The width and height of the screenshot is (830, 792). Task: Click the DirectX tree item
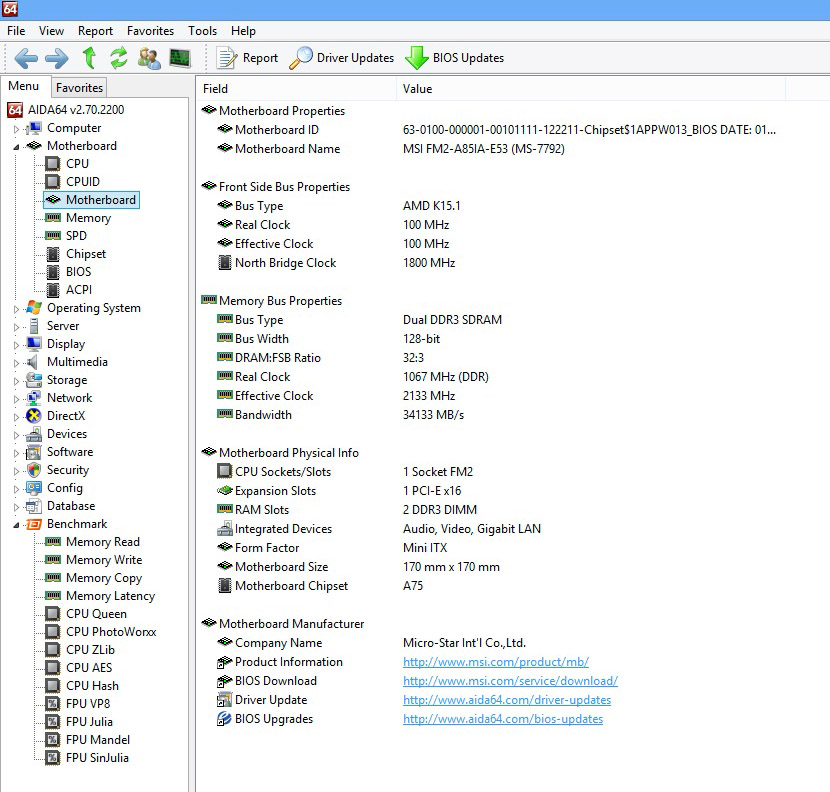[56, 416]
